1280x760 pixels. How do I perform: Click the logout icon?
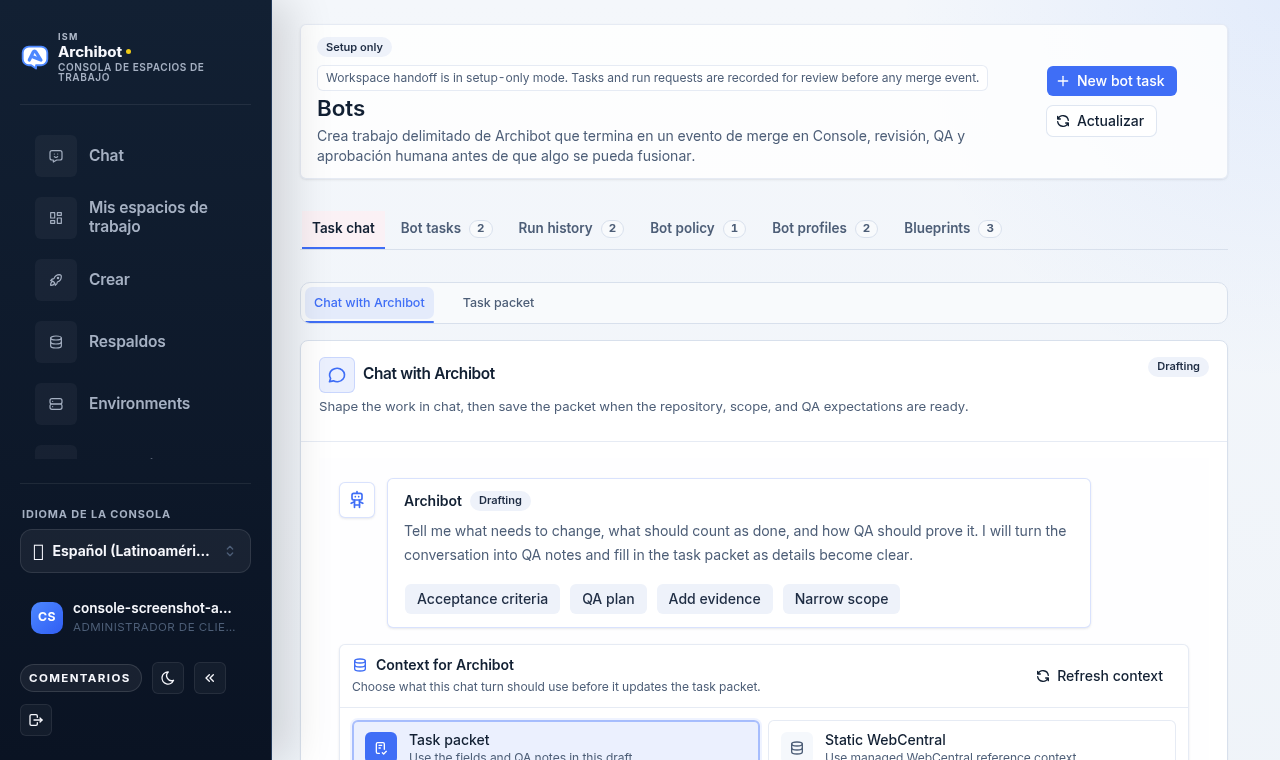[36, 720]
